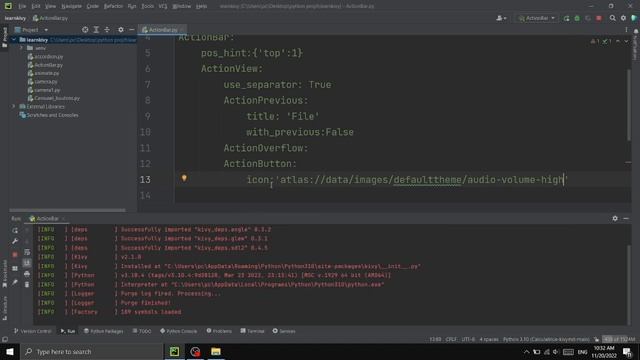Click the lightbulb intention icon on line 13

(x=184, y=178)
